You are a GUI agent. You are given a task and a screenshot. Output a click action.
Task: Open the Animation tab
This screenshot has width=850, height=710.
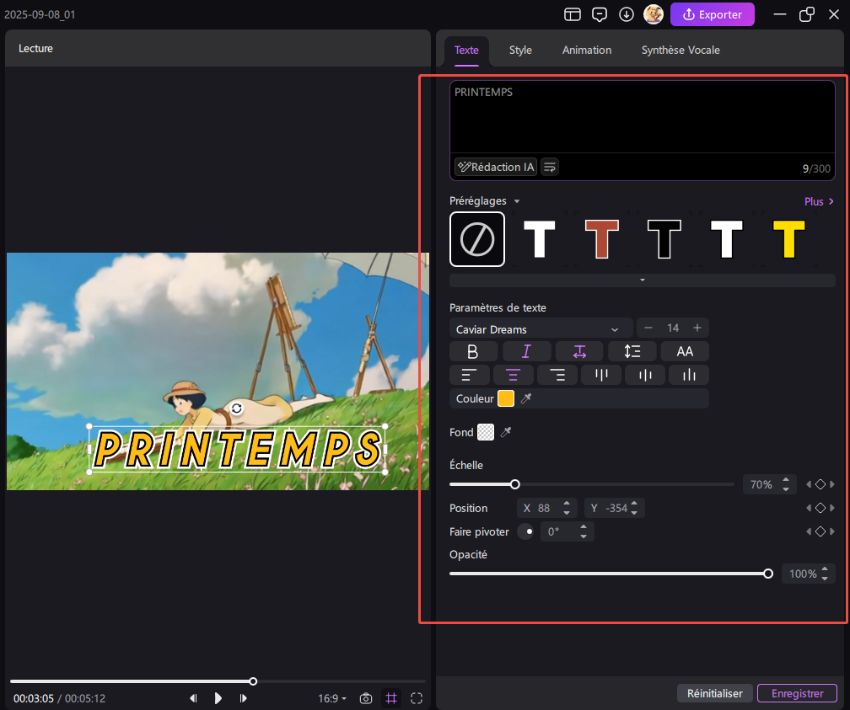(x=587, y=50)
